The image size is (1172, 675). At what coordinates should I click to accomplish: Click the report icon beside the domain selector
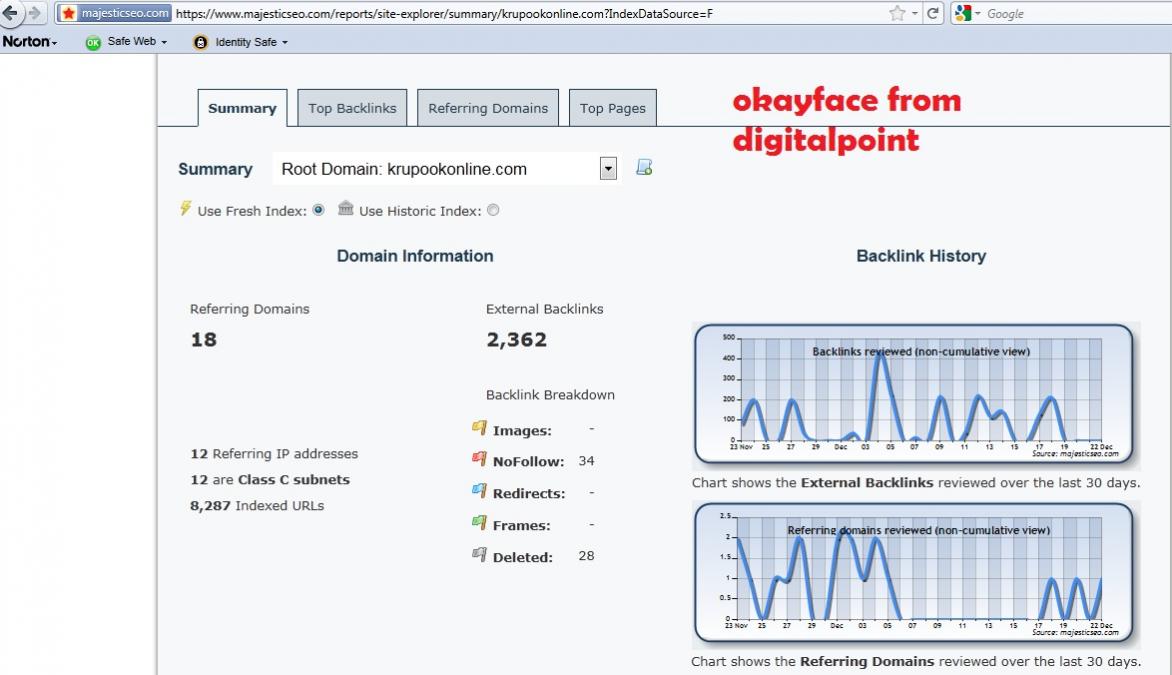point(644,167)
